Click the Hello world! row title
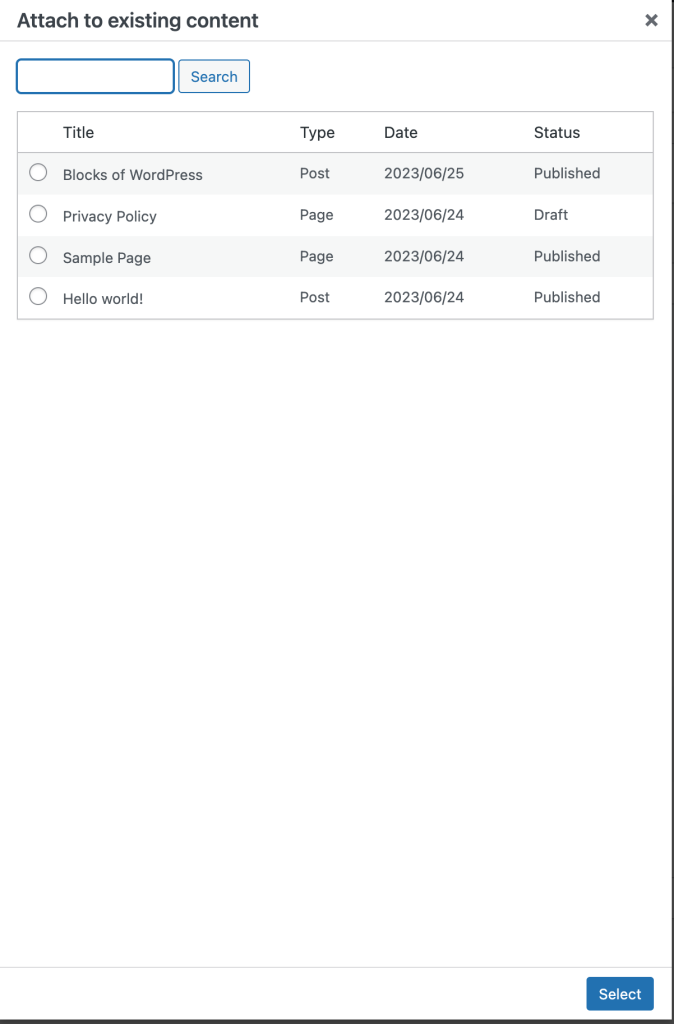The height and width of the screenshot is (1024, 674). click(x=102, y=297)
